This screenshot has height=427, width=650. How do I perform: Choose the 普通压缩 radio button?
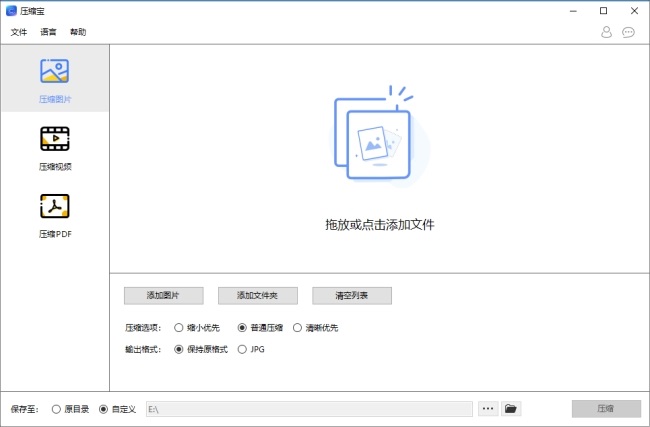242,327
